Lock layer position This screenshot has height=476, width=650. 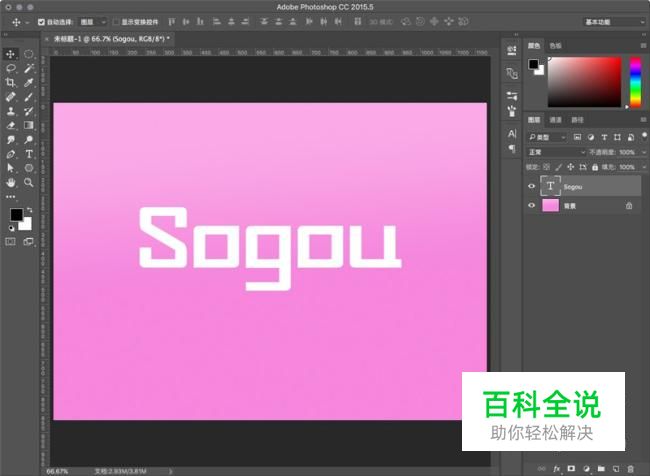click(570, 167)
